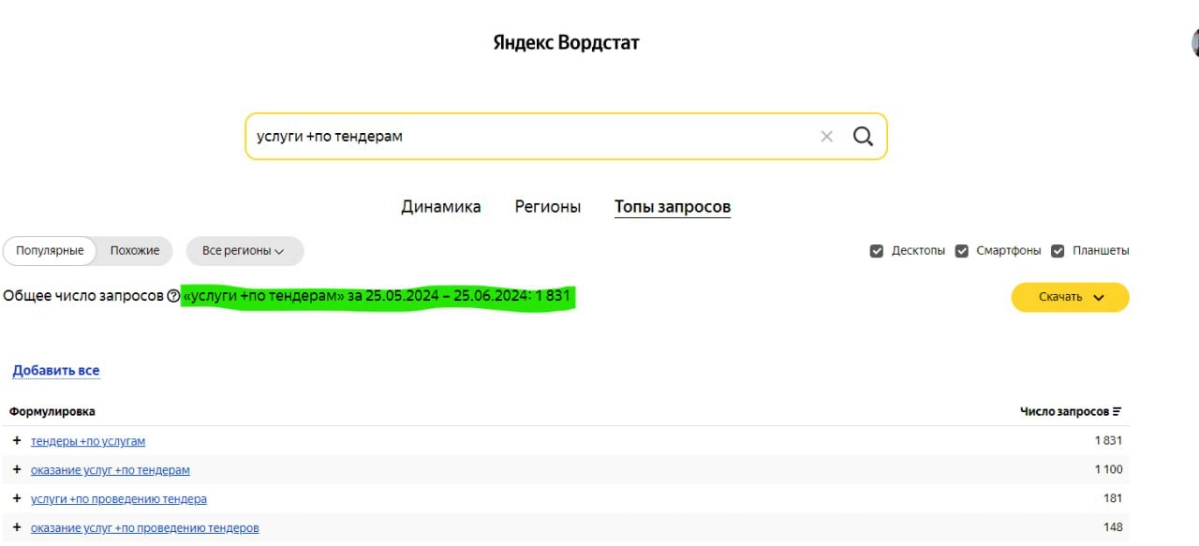Click the Число запросов column header
1199x546 pixels.
click(x=1064, y=411)
